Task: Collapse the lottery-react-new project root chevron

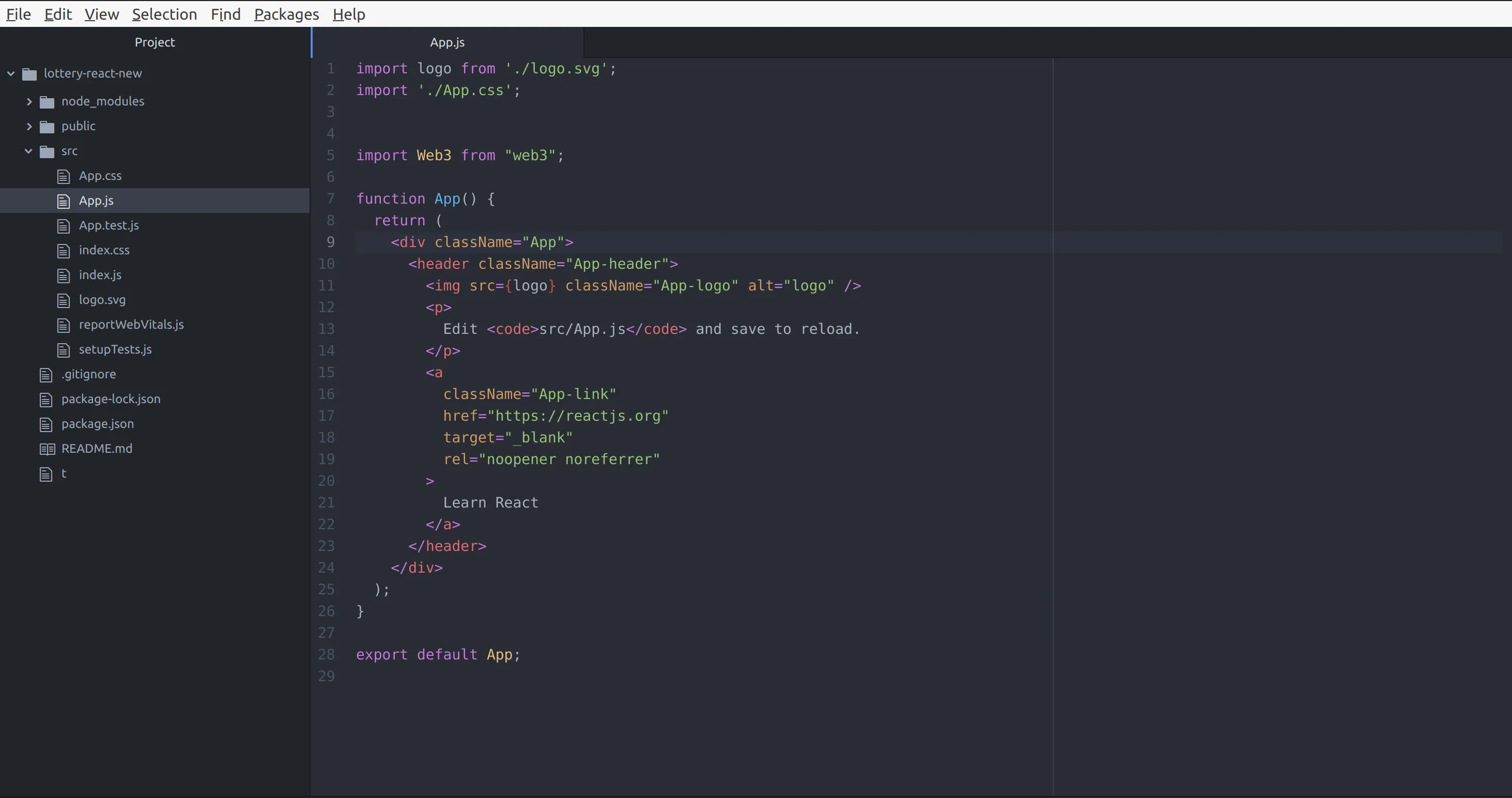Action: [10, 73]
